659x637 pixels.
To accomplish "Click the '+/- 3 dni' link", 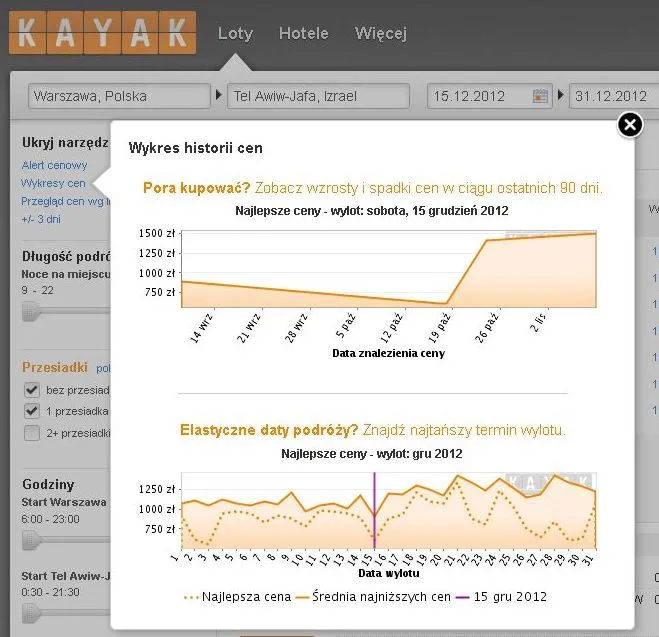I will pos(41,219).
